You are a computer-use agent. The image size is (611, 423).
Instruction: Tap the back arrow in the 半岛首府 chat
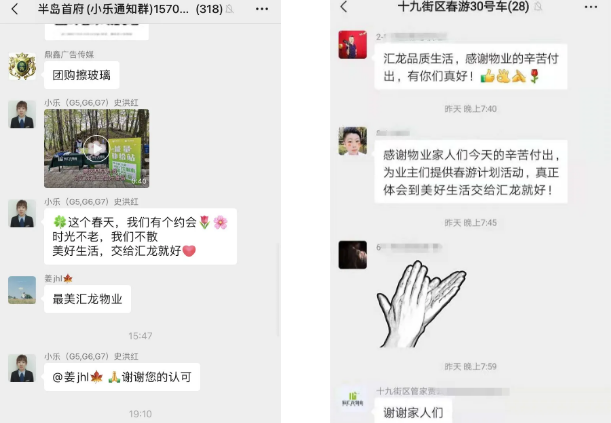(15, 9)
